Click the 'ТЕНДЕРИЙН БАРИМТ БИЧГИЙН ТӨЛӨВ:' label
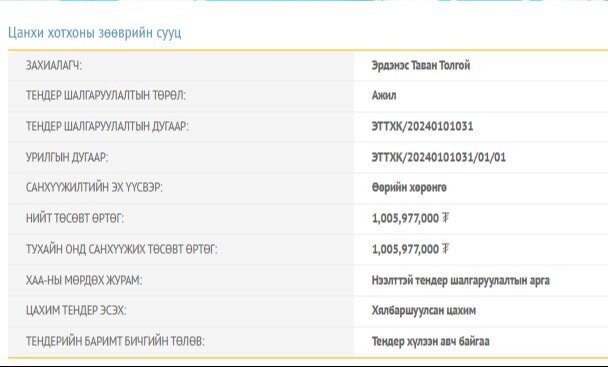Viewport: 608px width, 367px height. point(115,341)
